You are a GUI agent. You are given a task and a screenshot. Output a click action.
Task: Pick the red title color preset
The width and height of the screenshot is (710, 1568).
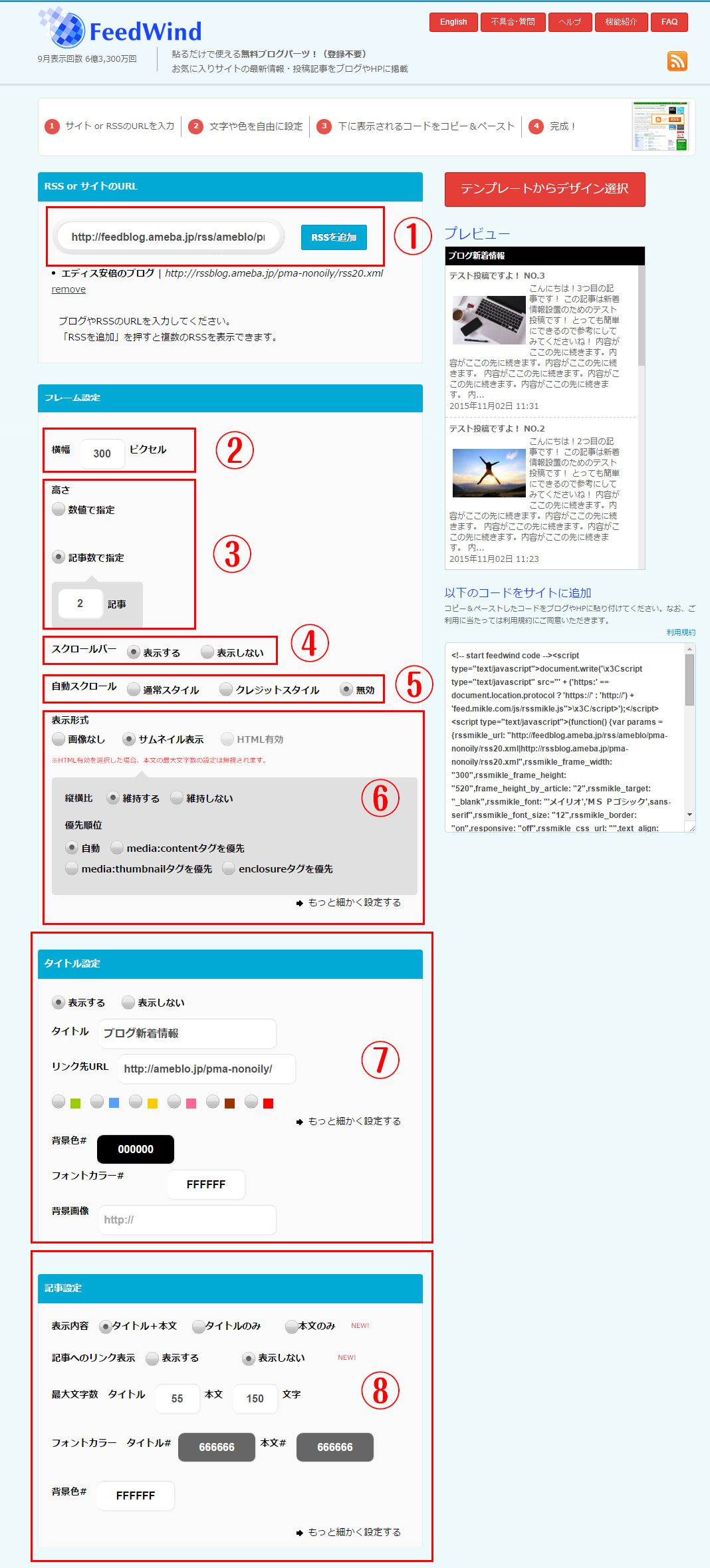tap(251, 1102)
